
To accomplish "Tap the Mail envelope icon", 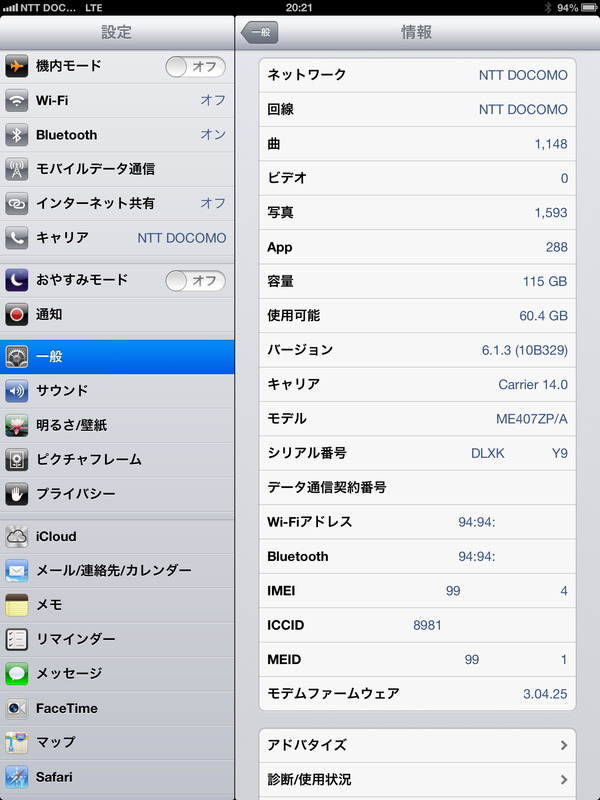I will (x=16, y=570).
